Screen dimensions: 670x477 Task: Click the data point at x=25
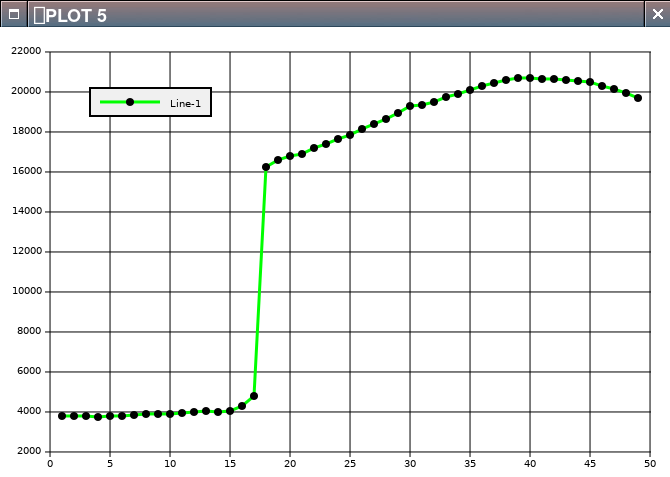pyautogui.click(x=350, y=135)
